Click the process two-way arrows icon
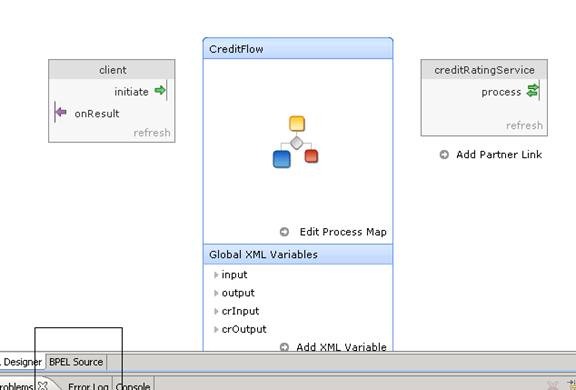This screenshot has height=390, width=576. point(533,90)
